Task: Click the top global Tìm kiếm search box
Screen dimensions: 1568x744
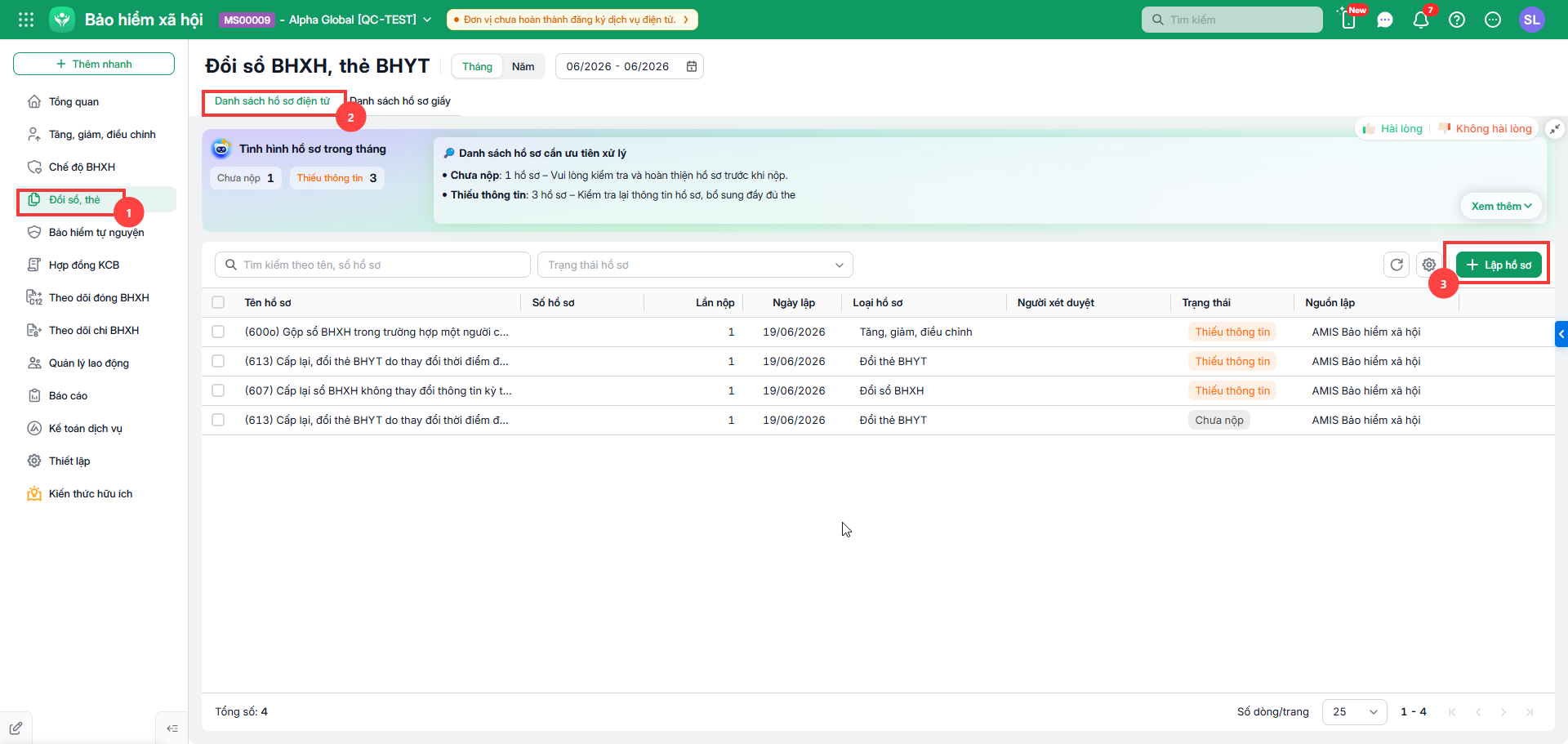Action: (1232, 20)
